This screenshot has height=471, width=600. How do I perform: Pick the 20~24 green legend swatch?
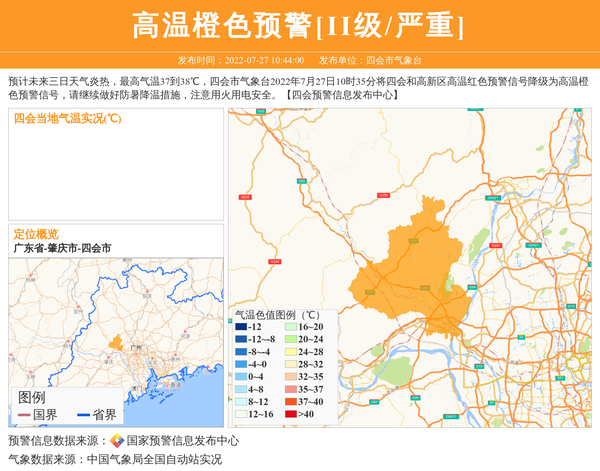[289, 340]
